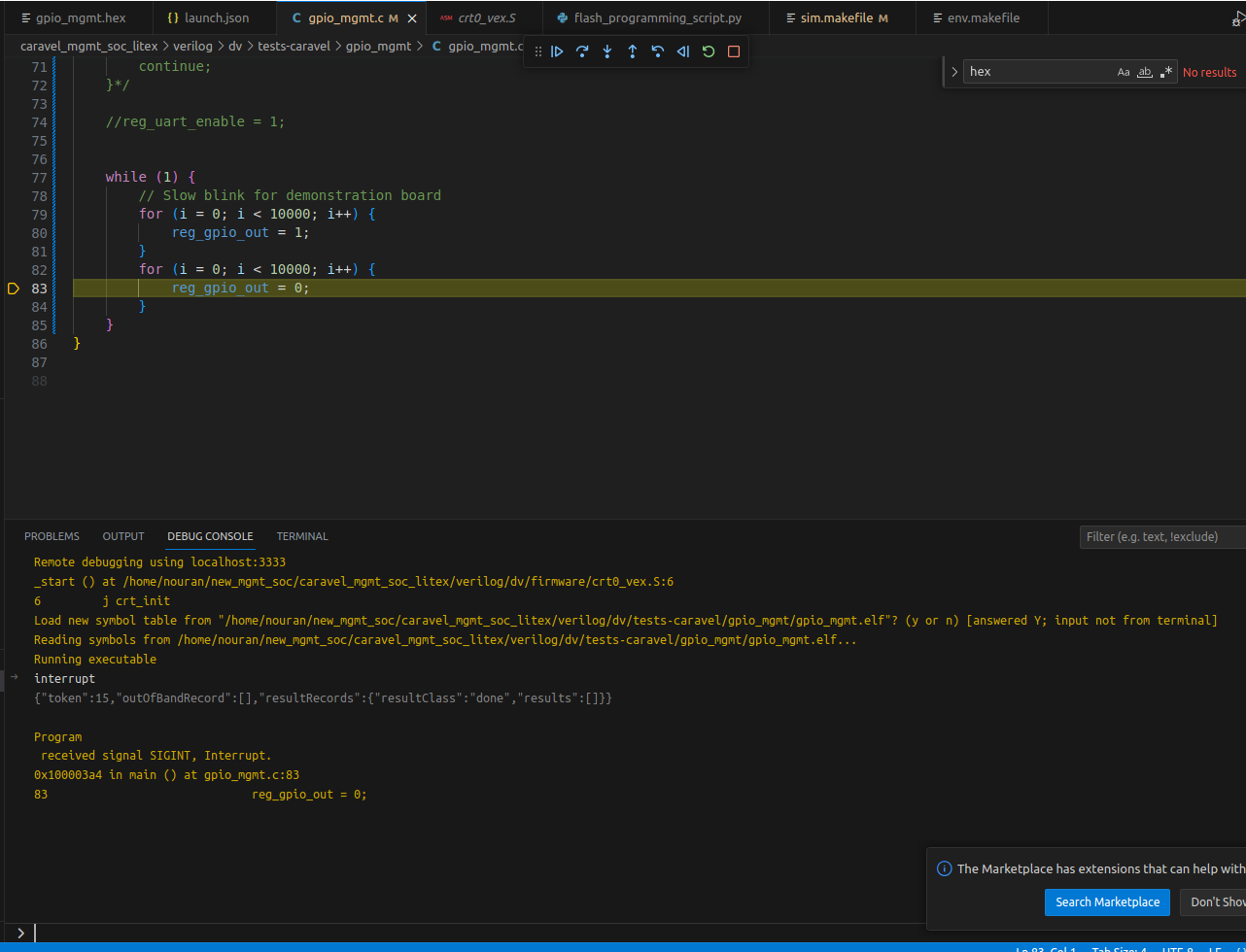Click the Step Over debug icon
This screenshot has height=952, width=1246.
[582, 51]
